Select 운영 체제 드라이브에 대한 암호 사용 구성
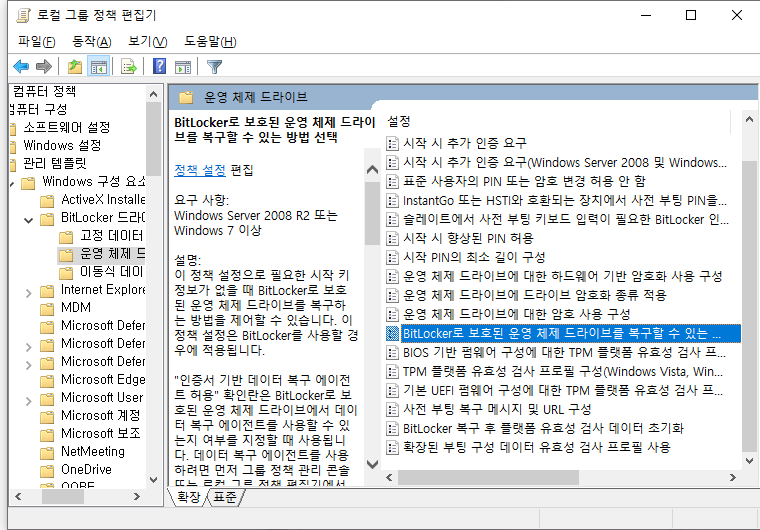 pos(517,314)
